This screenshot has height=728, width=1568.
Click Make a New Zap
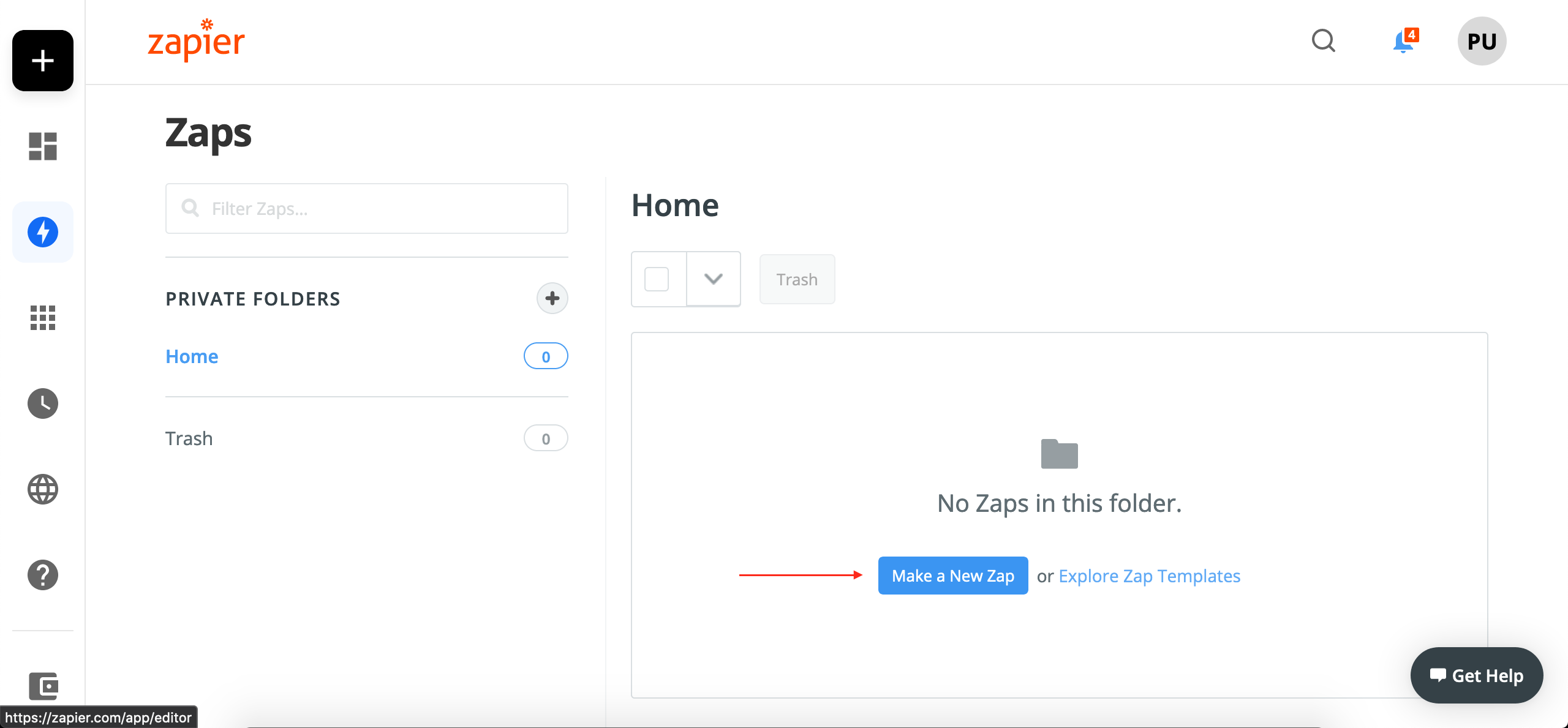pos(952,576)
